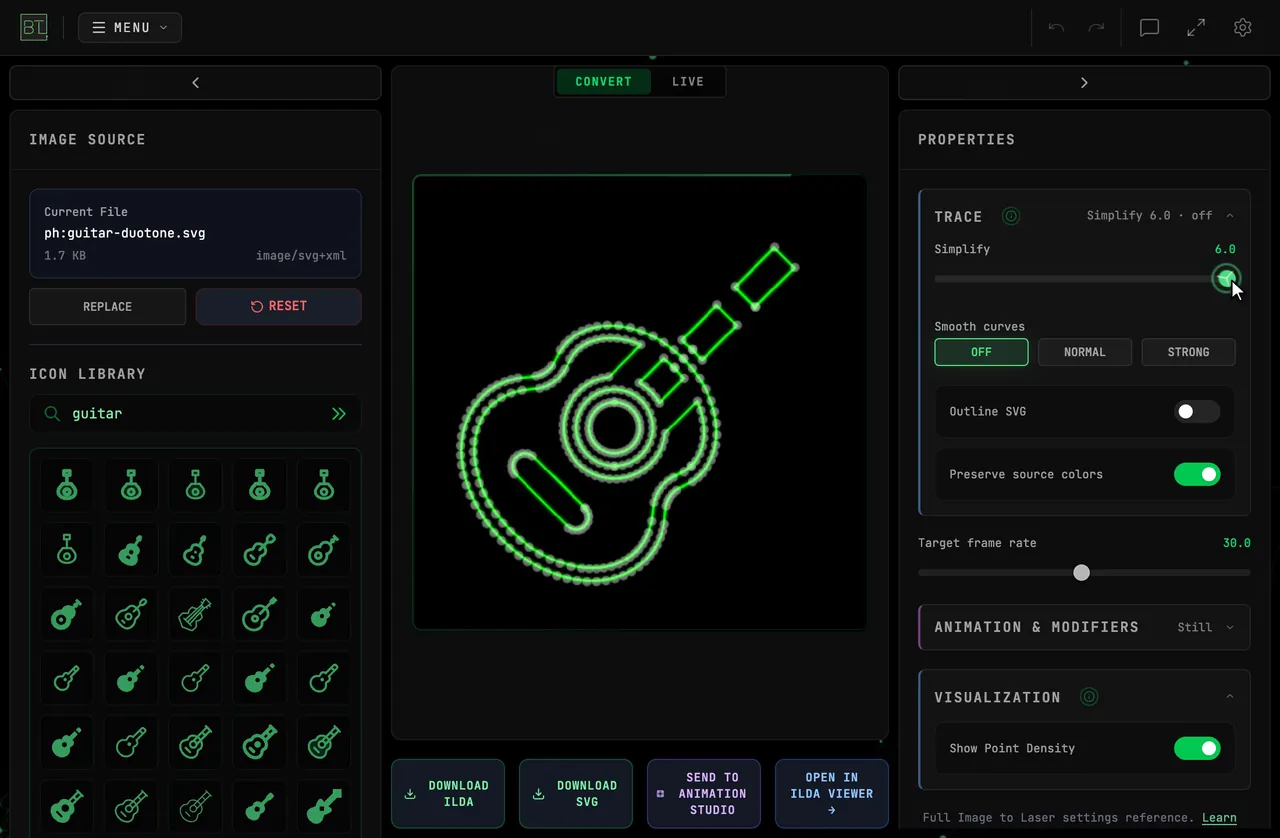Set Smooth curves to NORMAL
The height and width of the screenshot is (838, 1280).
pos(1085,352)
